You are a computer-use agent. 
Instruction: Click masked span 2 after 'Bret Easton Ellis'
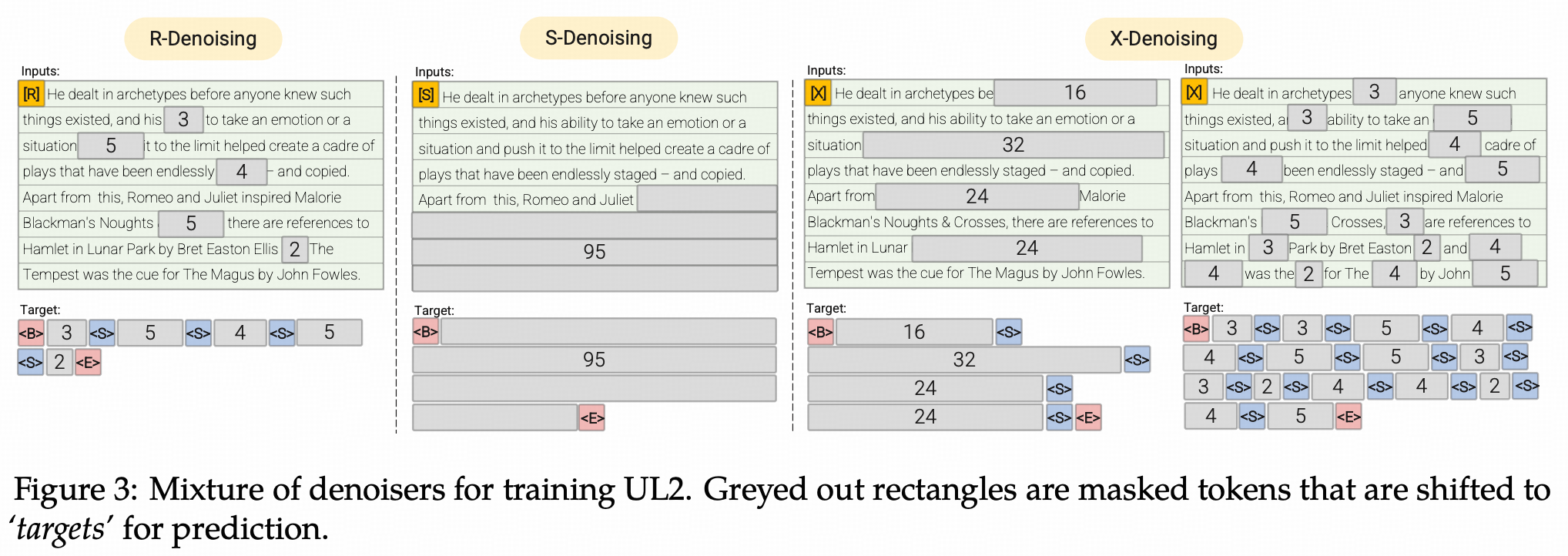coord(295,249)
